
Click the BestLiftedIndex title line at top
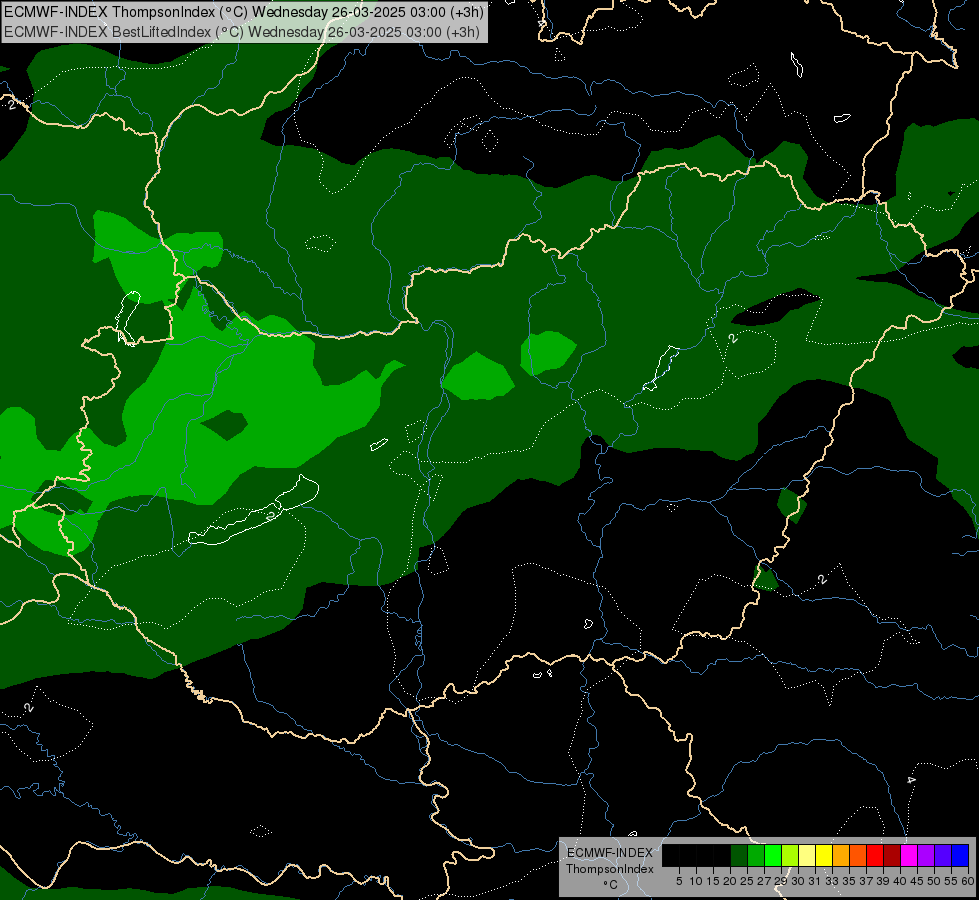click(x=242, y=31)
